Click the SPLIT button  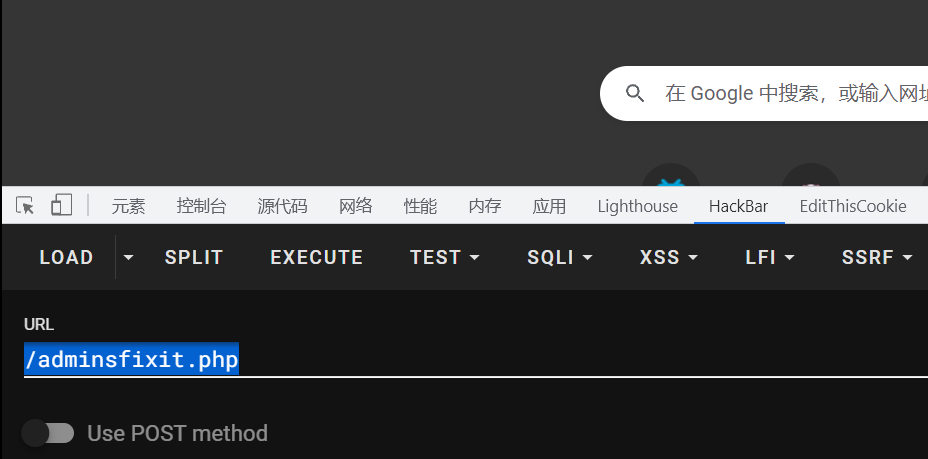(x=194, y=257)
